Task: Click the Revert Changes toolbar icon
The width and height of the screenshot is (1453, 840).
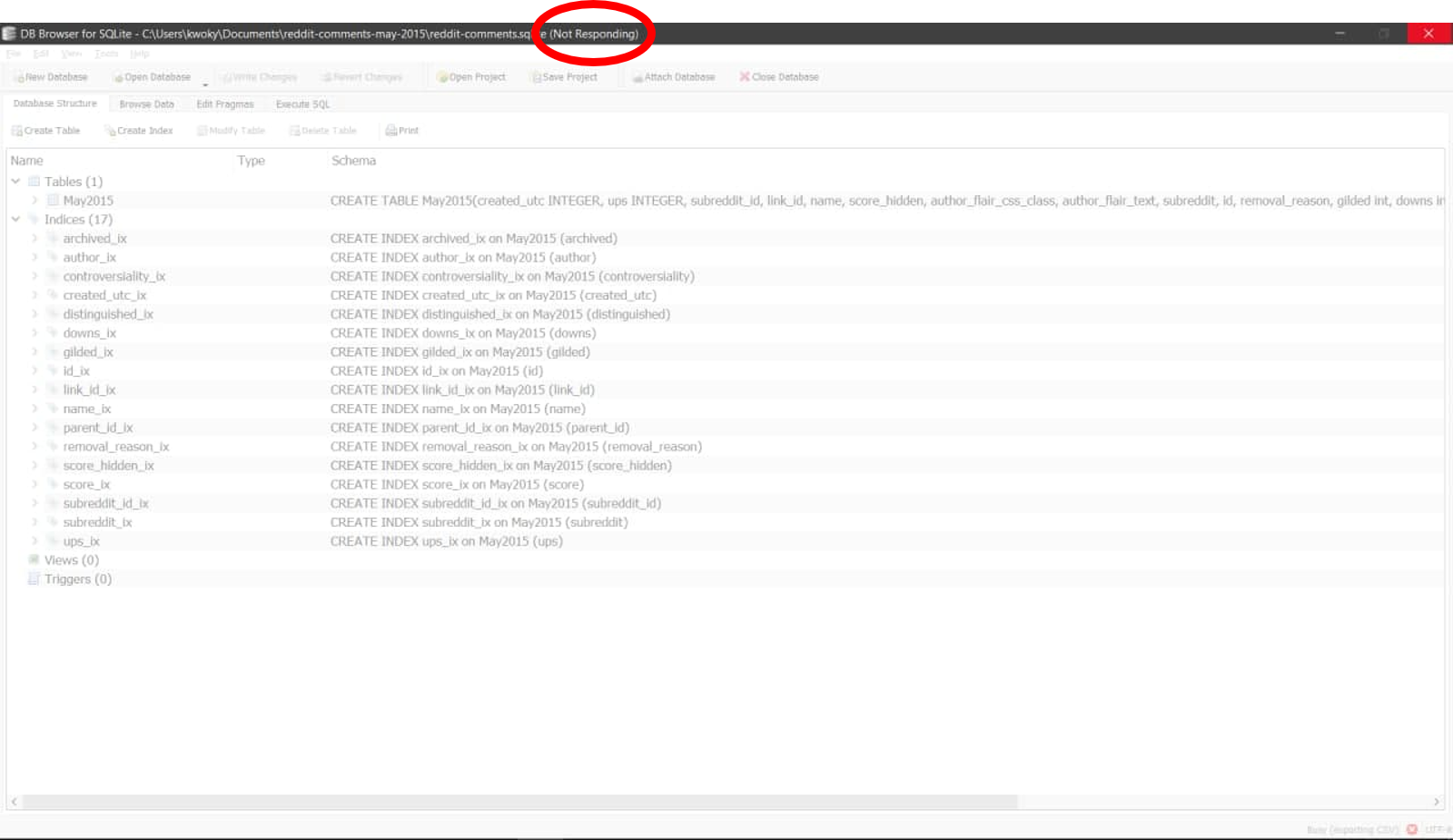Action: (327, 77)
